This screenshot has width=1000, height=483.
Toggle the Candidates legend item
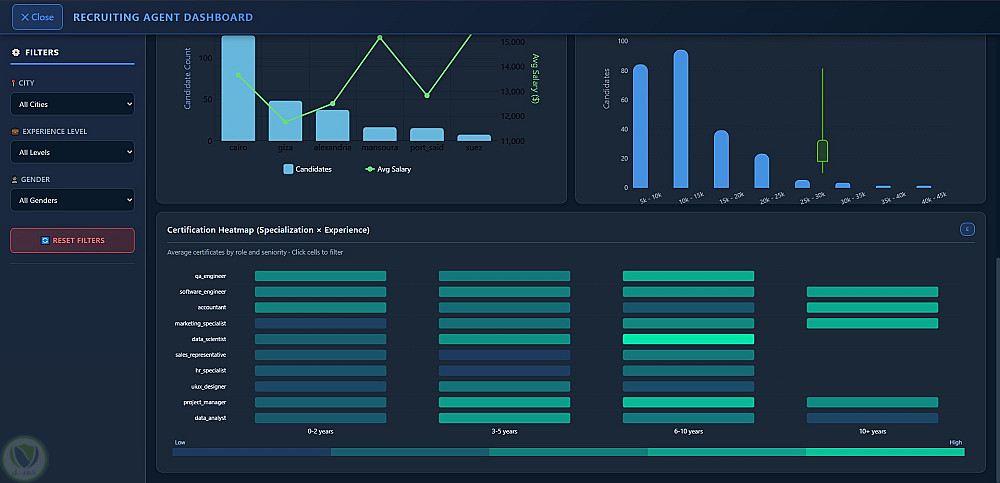(307, 169)
